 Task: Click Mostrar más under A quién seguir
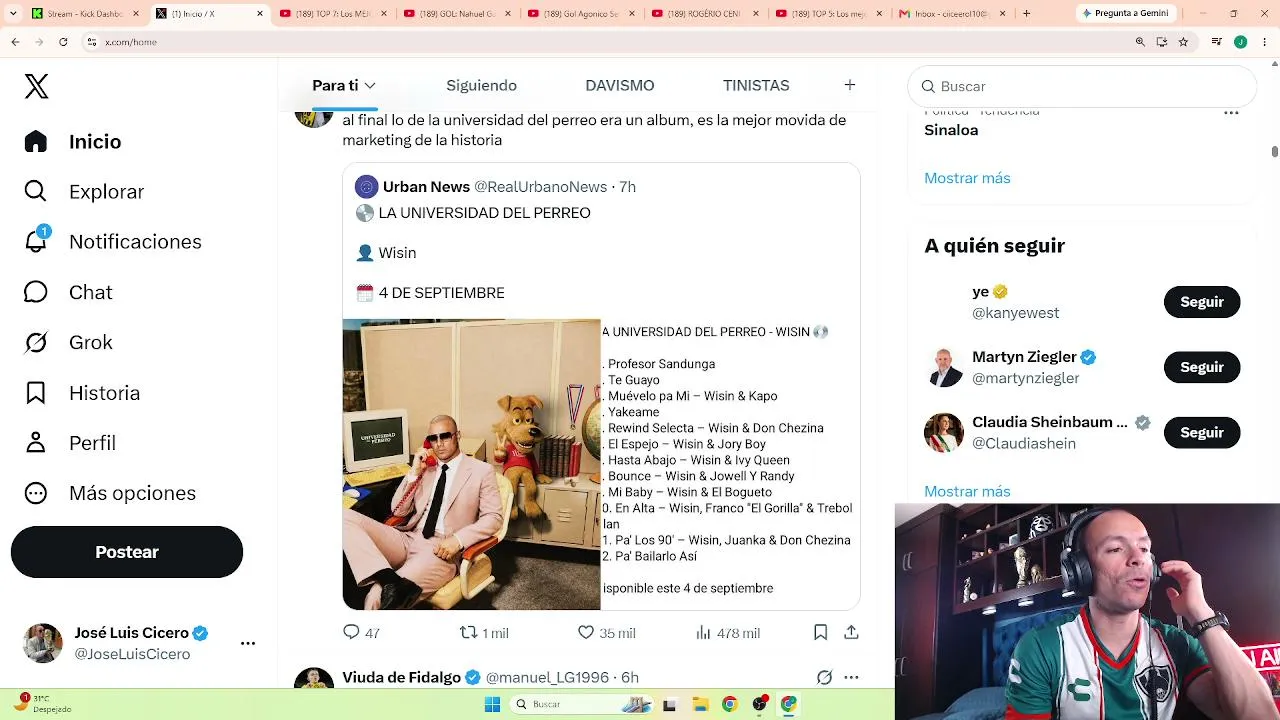[x=967, y=491]
